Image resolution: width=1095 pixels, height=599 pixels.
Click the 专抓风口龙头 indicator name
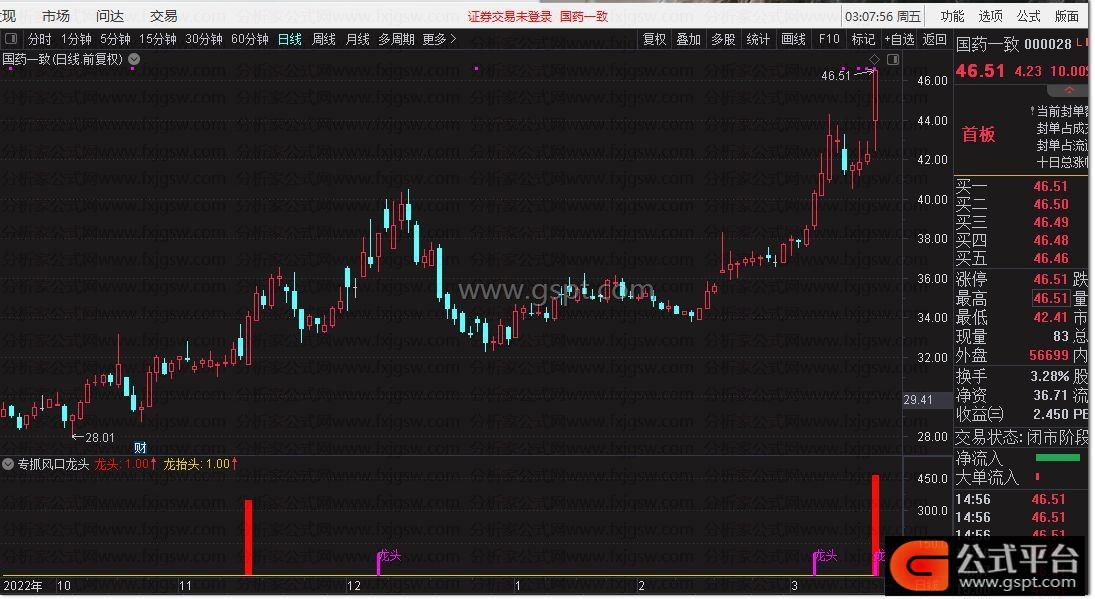point(53,464)
